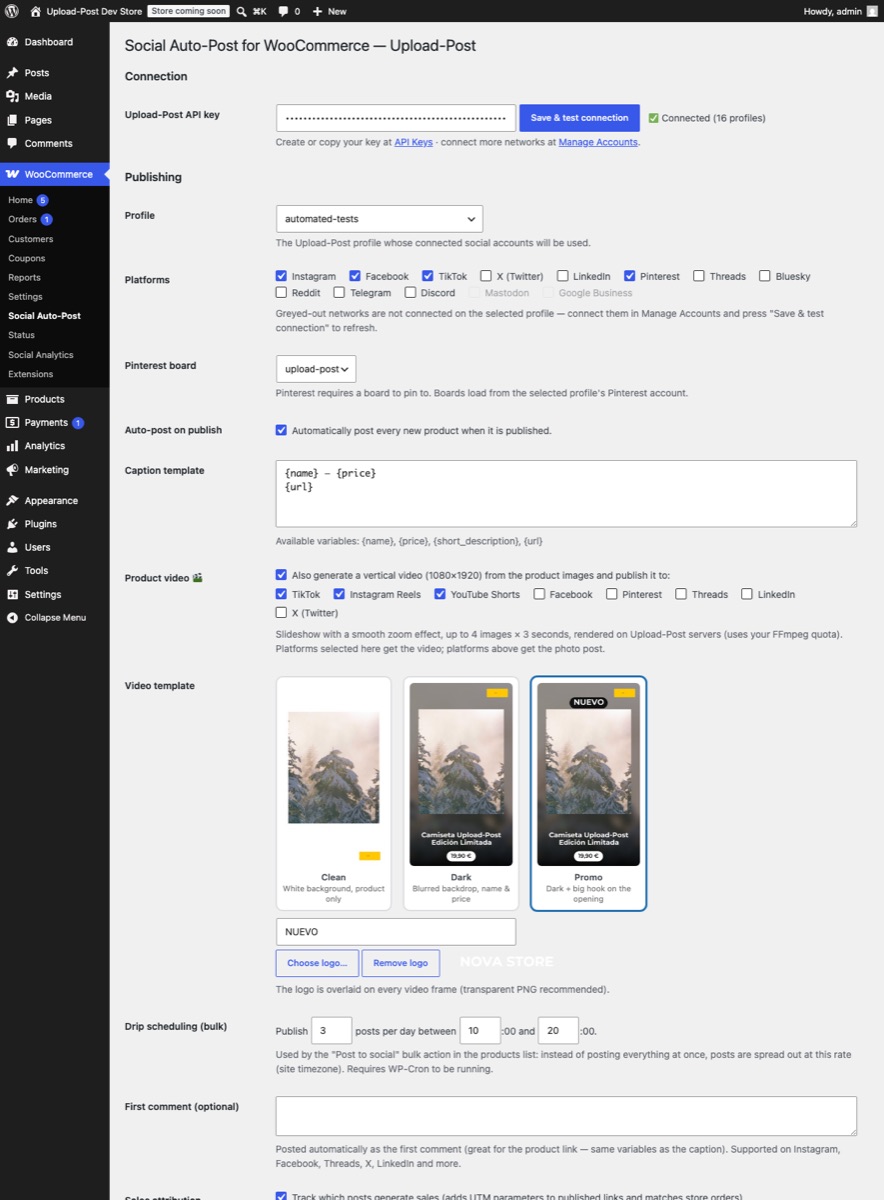Click the Posts pin icon
The width and height of the screenshot is (884, 1200).
12,73
